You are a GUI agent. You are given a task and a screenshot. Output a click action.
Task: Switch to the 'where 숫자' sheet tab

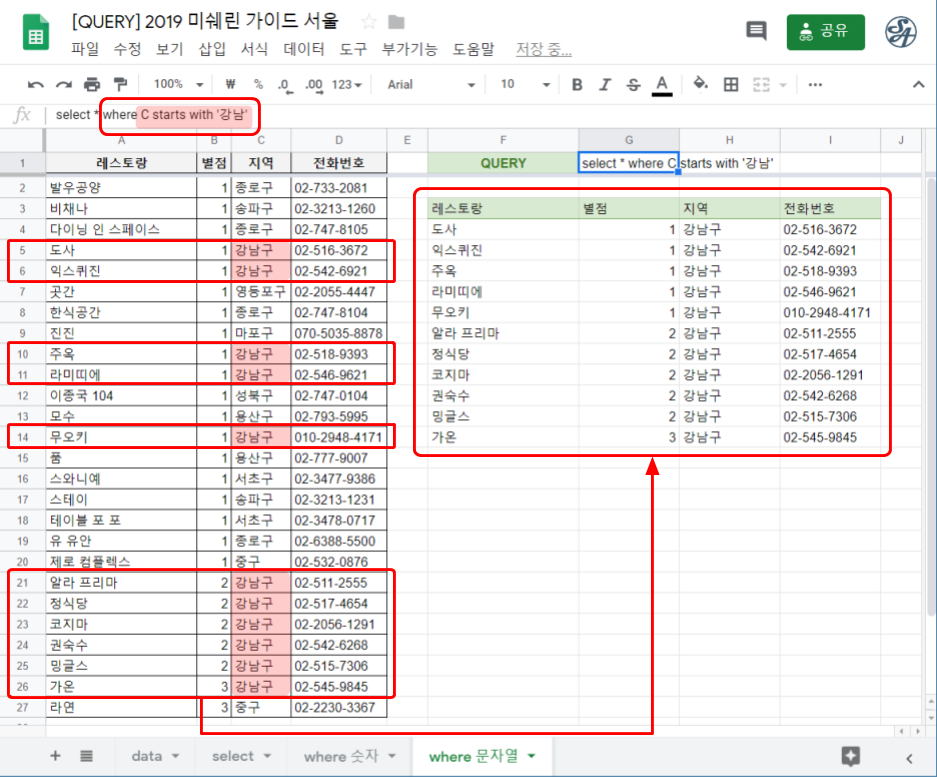coord(349,756)
